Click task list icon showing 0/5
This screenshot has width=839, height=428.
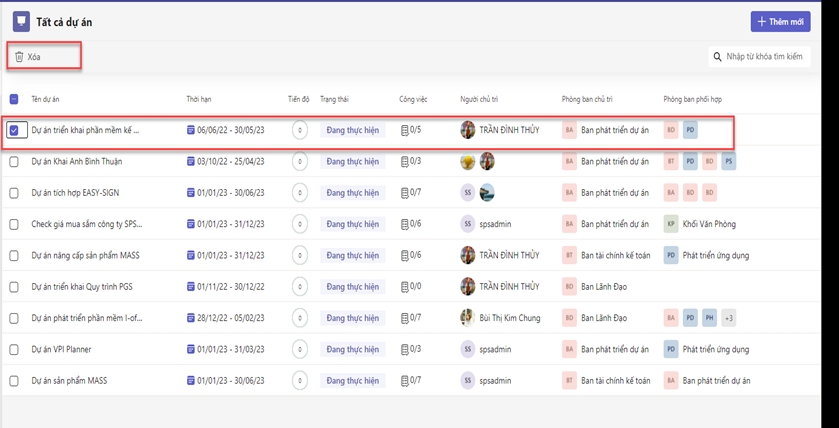point(404,130)
